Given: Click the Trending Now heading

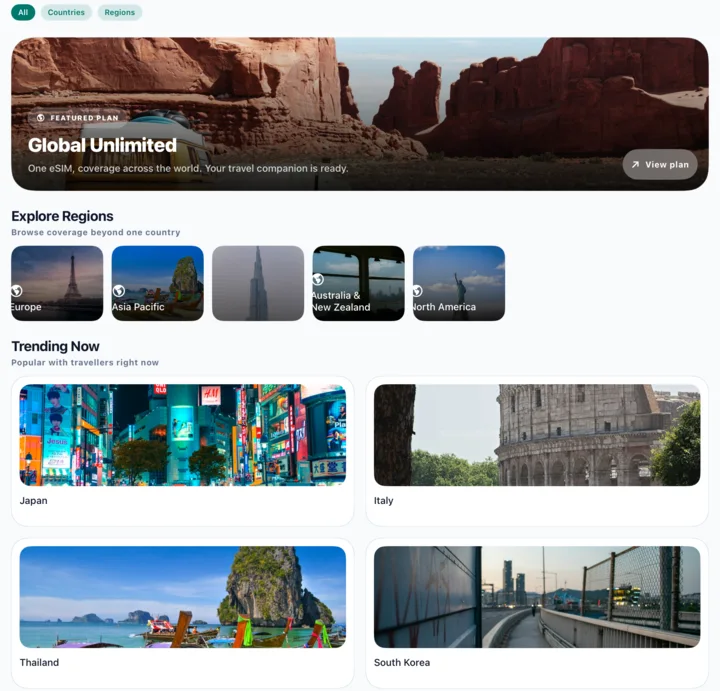Looking at the screenshot, I should point(56,346).
